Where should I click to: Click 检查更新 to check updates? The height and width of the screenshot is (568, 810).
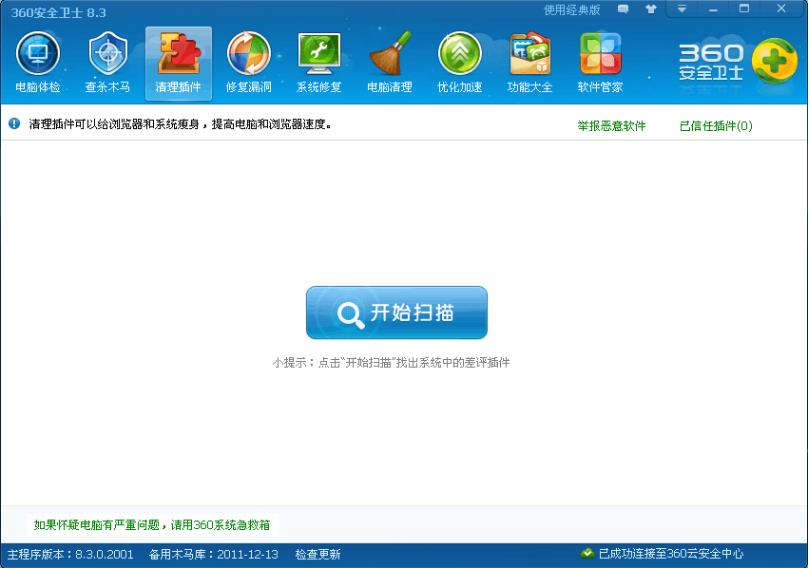318,554
